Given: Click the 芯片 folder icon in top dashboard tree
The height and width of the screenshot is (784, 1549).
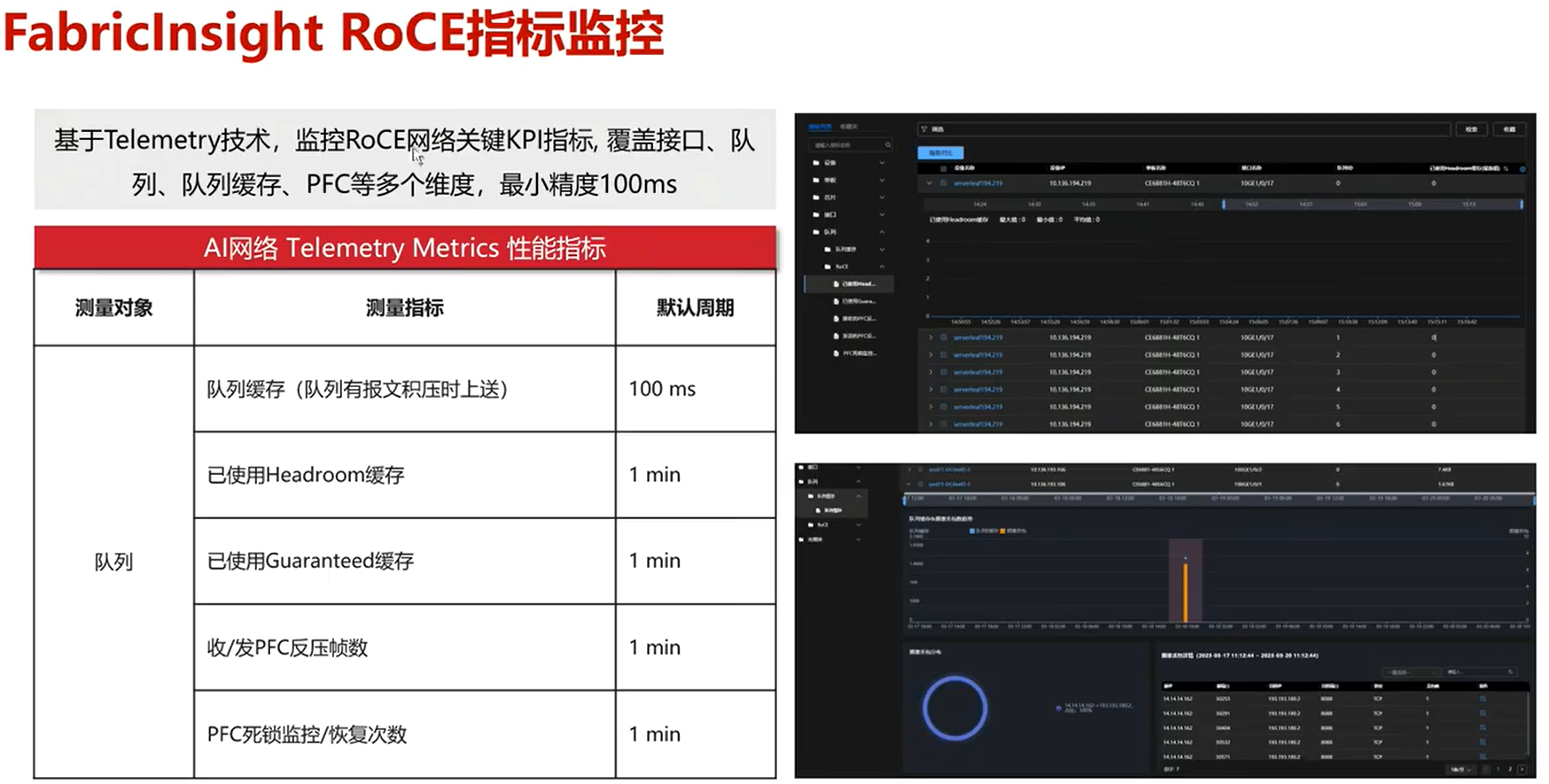Looking at the screenshot, I should pos(816,198).
